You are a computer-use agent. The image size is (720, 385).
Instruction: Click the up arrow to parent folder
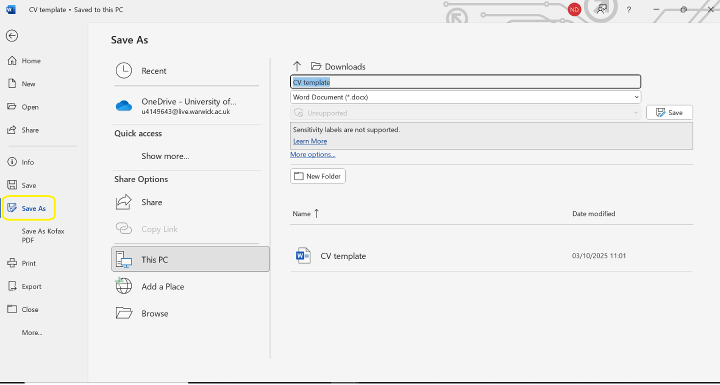297,66
